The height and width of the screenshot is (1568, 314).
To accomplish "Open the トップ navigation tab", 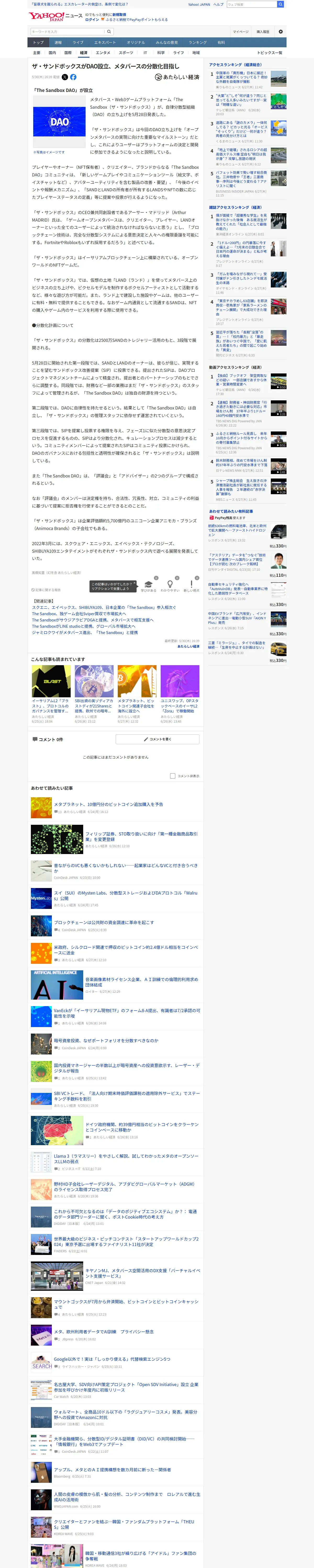I will pyautogui.click(x=38, y=43).
